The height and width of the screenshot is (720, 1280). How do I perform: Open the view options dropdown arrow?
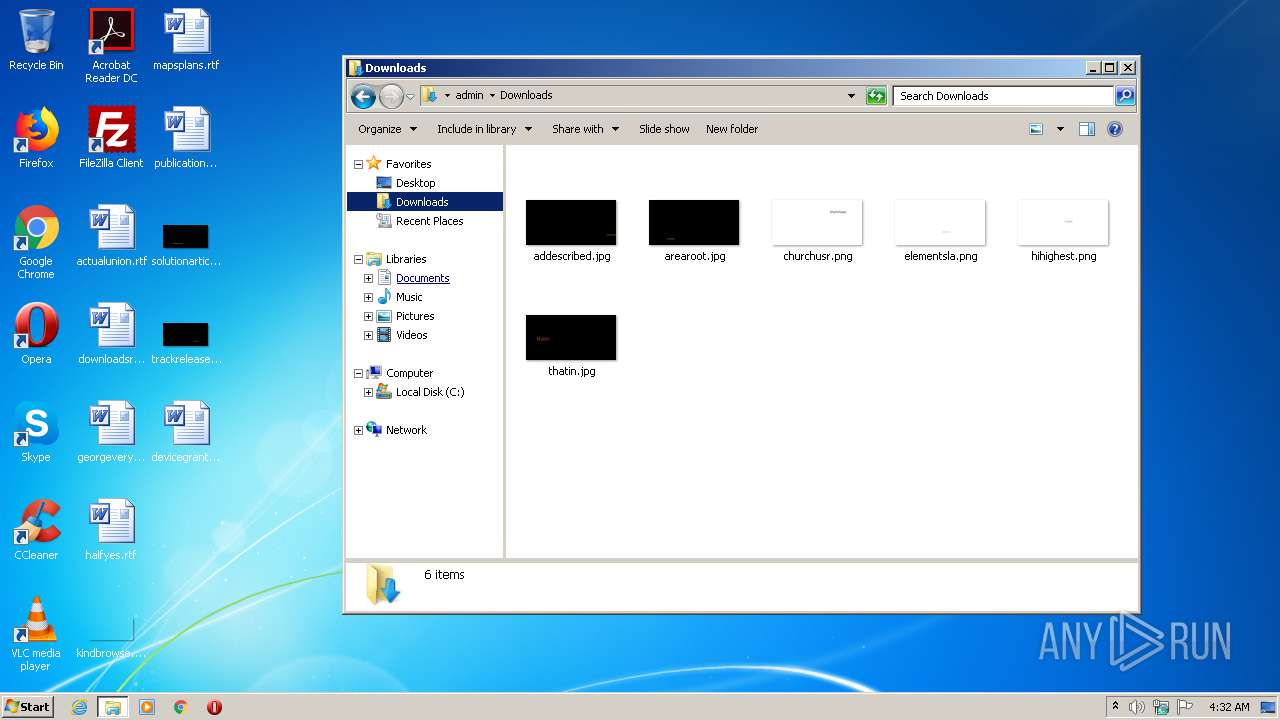click(x=1060, y=129)
